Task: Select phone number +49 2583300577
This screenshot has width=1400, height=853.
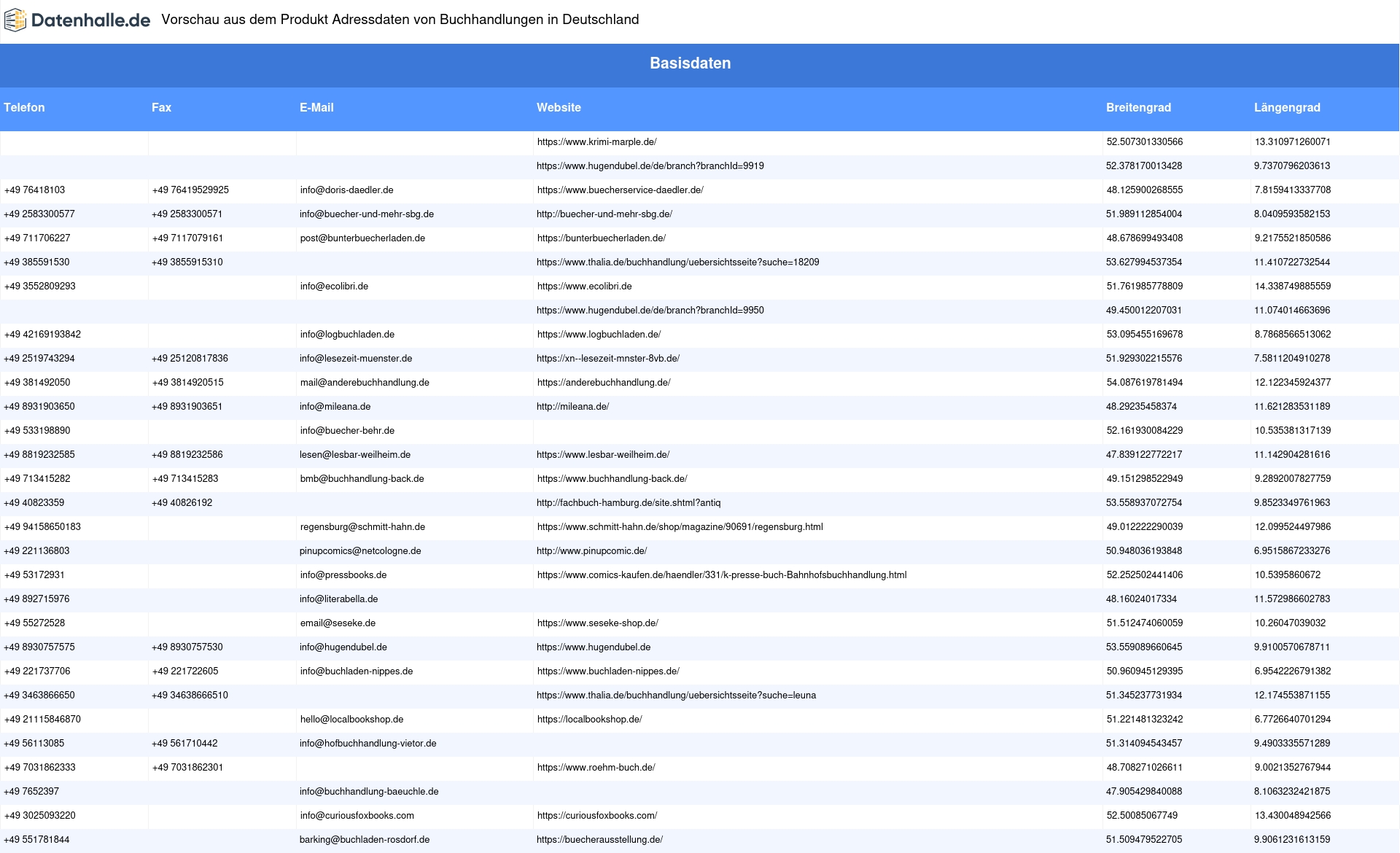Action: [39, 214]
